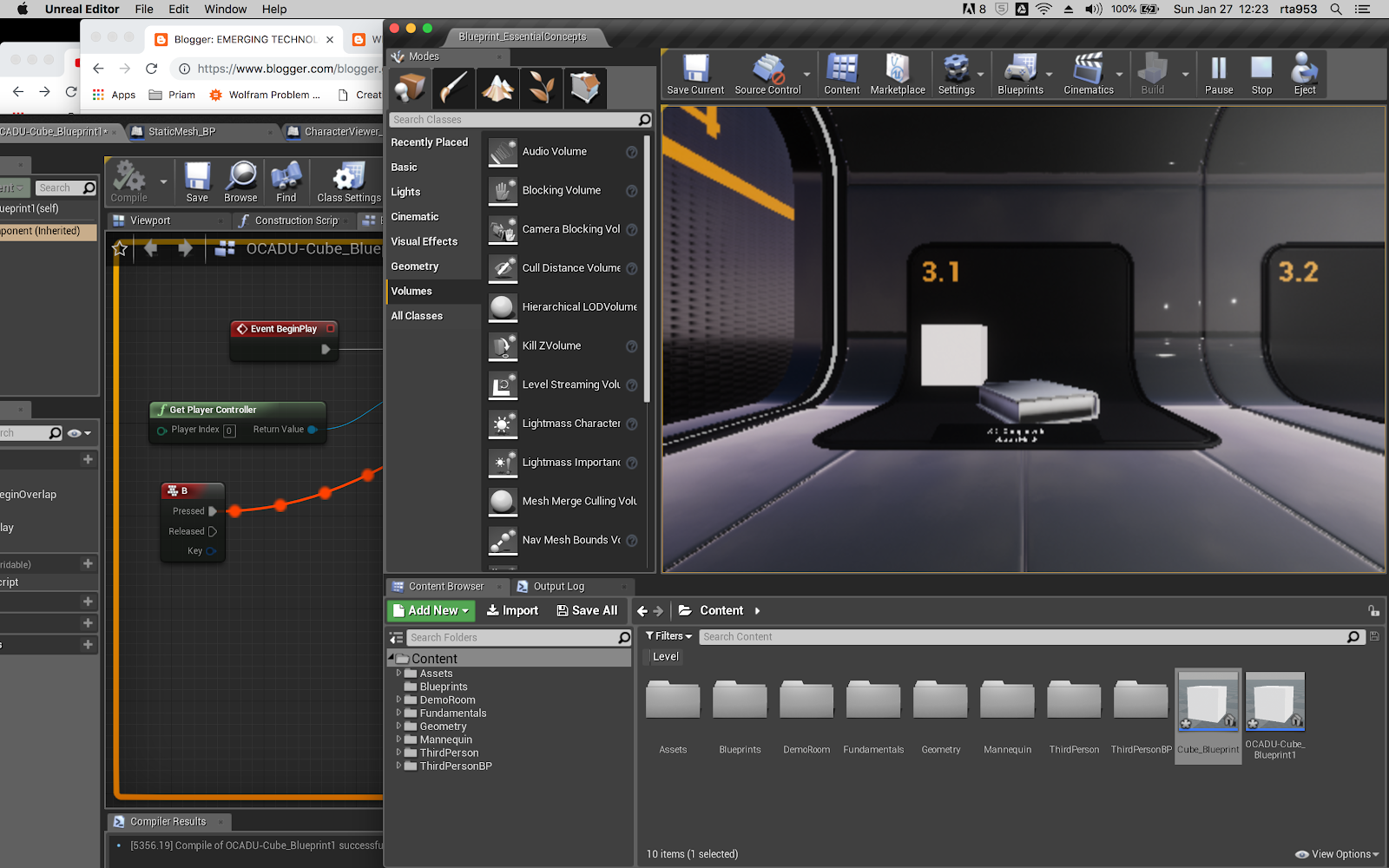The width and height of the screenshot is (1389, 868).
Task: Toggle the sources panel icon beside Search Folders
Action: (397, 638)
